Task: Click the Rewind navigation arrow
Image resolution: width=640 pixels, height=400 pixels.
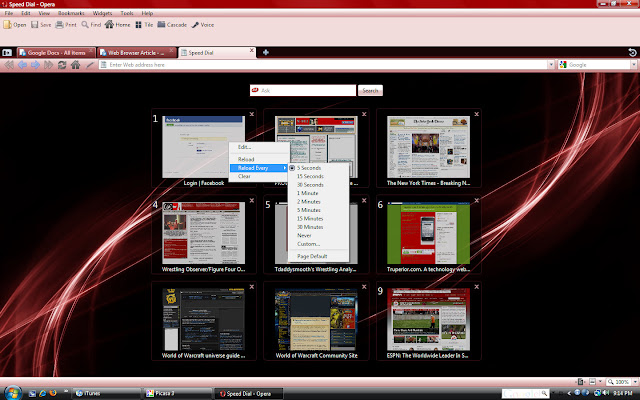Action: click(x=9, y=65)
